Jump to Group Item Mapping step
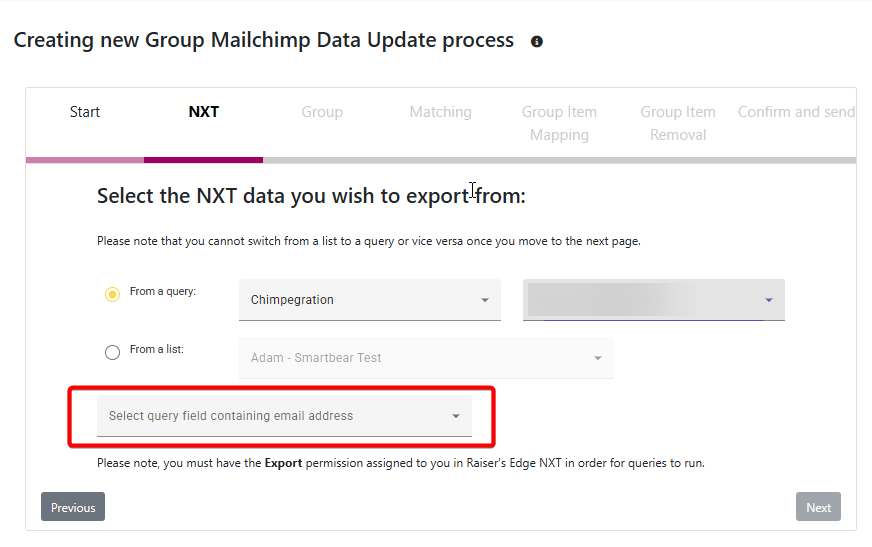 point(559,123)
